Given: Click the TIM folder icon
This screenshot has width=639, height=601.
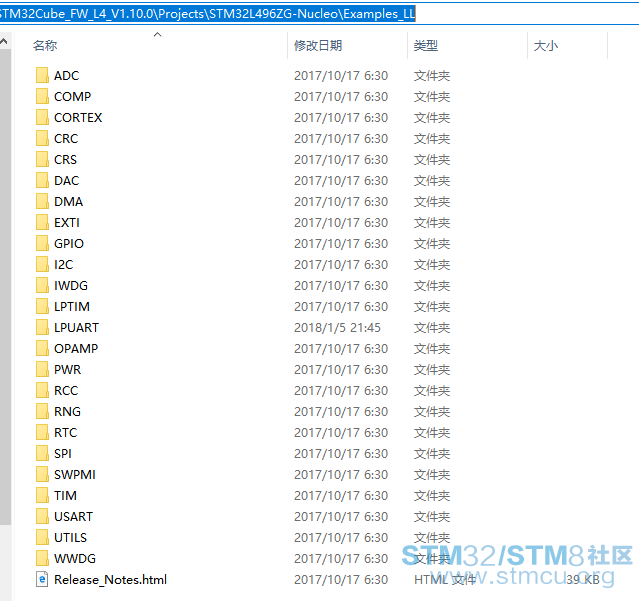Looking at the screenshot, I should [x=42, y=495].
